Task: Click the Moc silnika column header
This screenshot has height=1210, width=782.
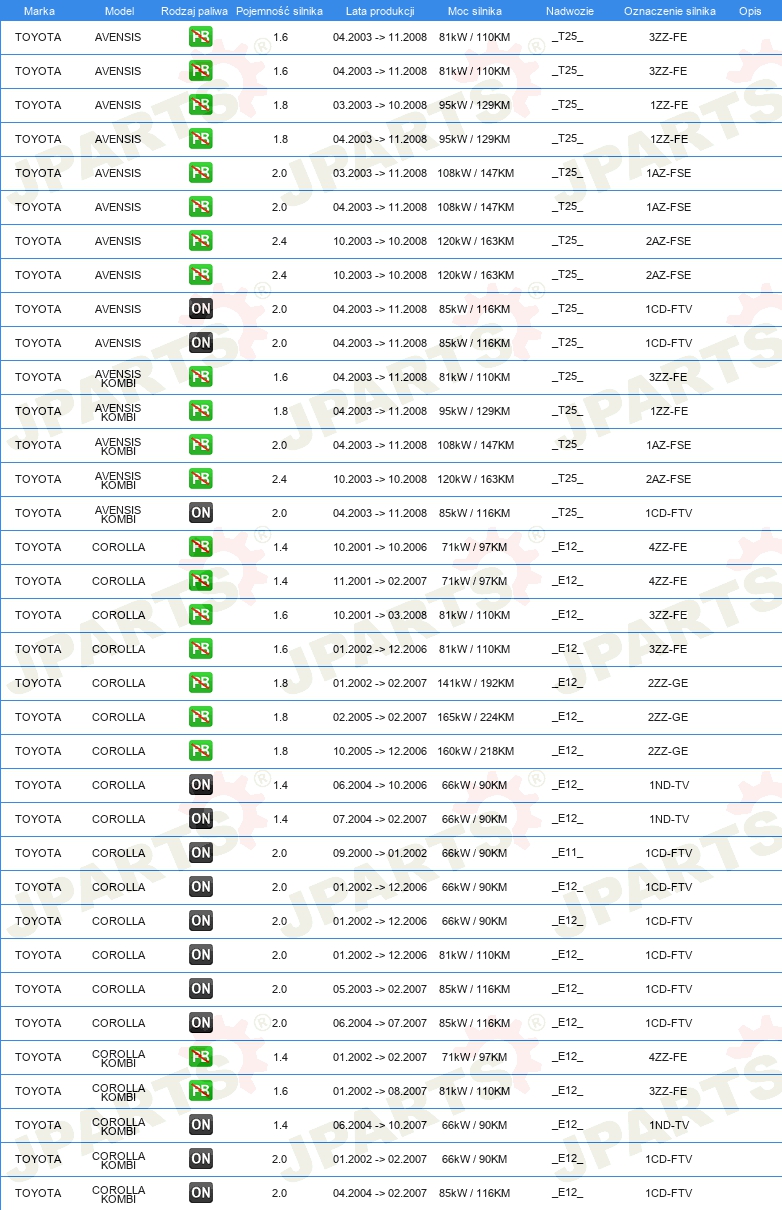Action: point(475,11)
